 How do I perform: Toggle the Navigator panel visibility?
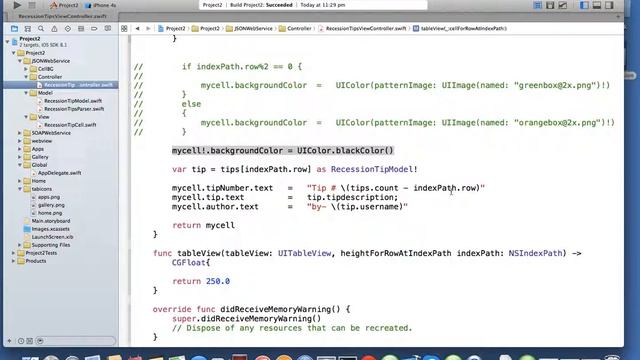tap(584, 5)
